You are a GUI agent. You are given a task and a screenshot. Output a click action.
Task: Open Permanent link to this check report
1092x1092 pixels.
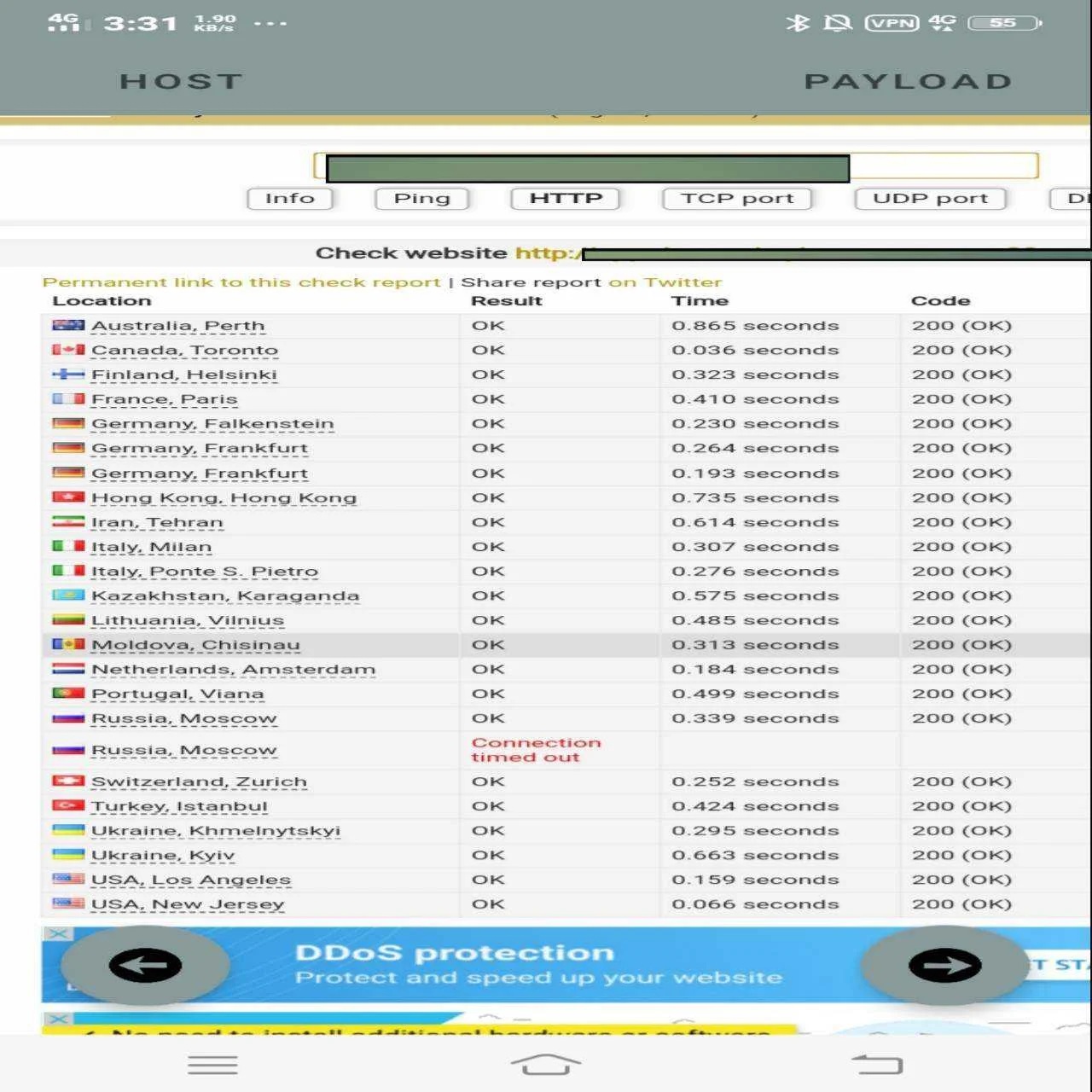[x=241, y=282]
